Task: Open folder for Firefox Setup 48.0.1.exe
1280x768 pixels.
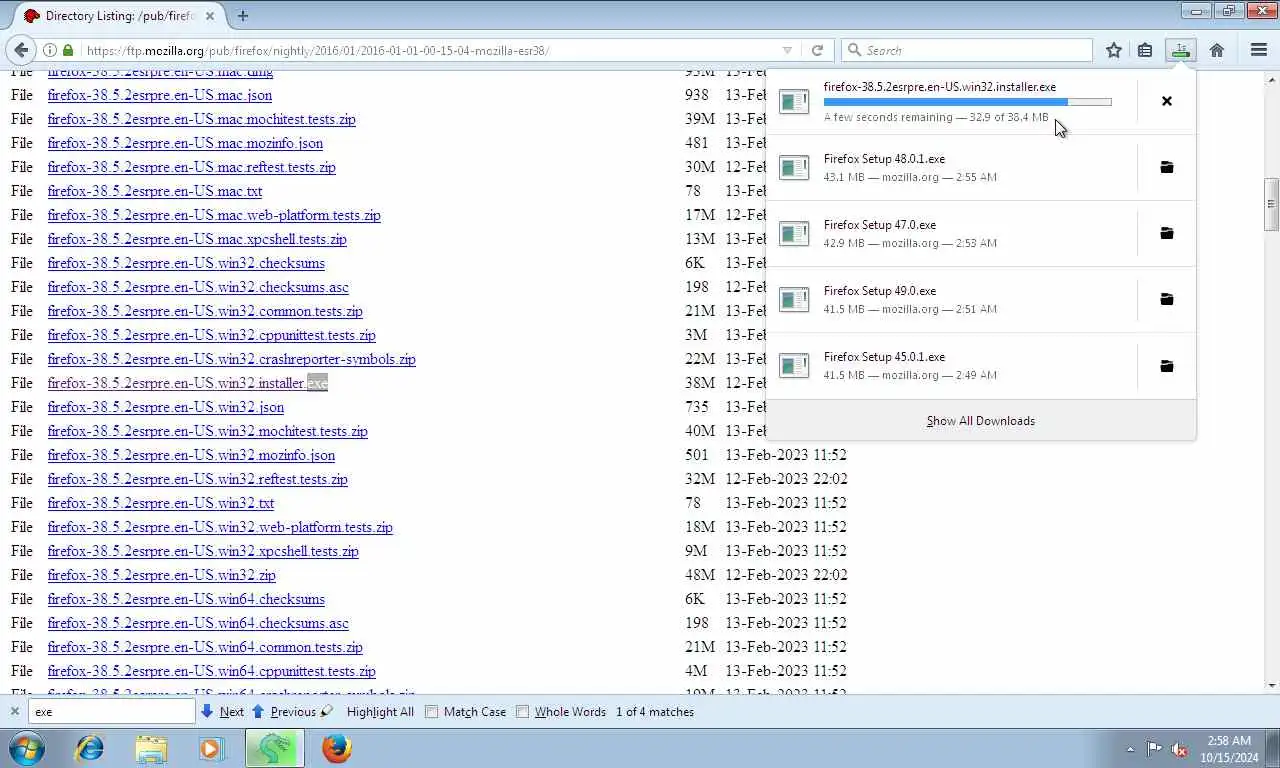Action: [x=1167, y=167]
